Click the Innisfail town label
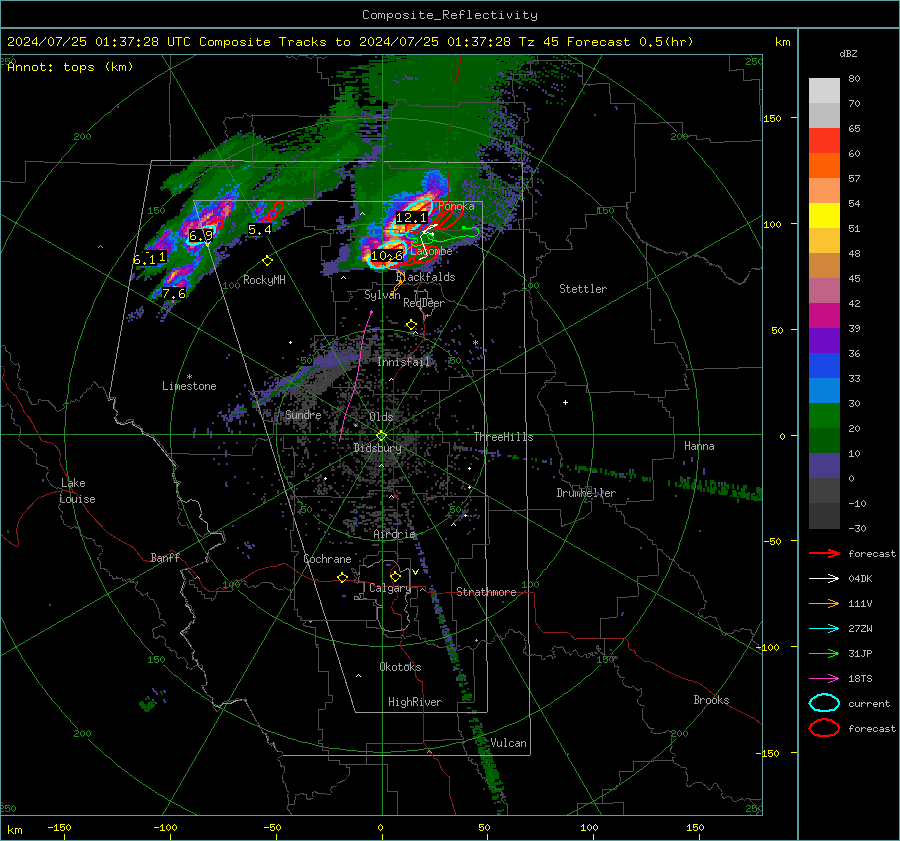 tap(403, 362)
